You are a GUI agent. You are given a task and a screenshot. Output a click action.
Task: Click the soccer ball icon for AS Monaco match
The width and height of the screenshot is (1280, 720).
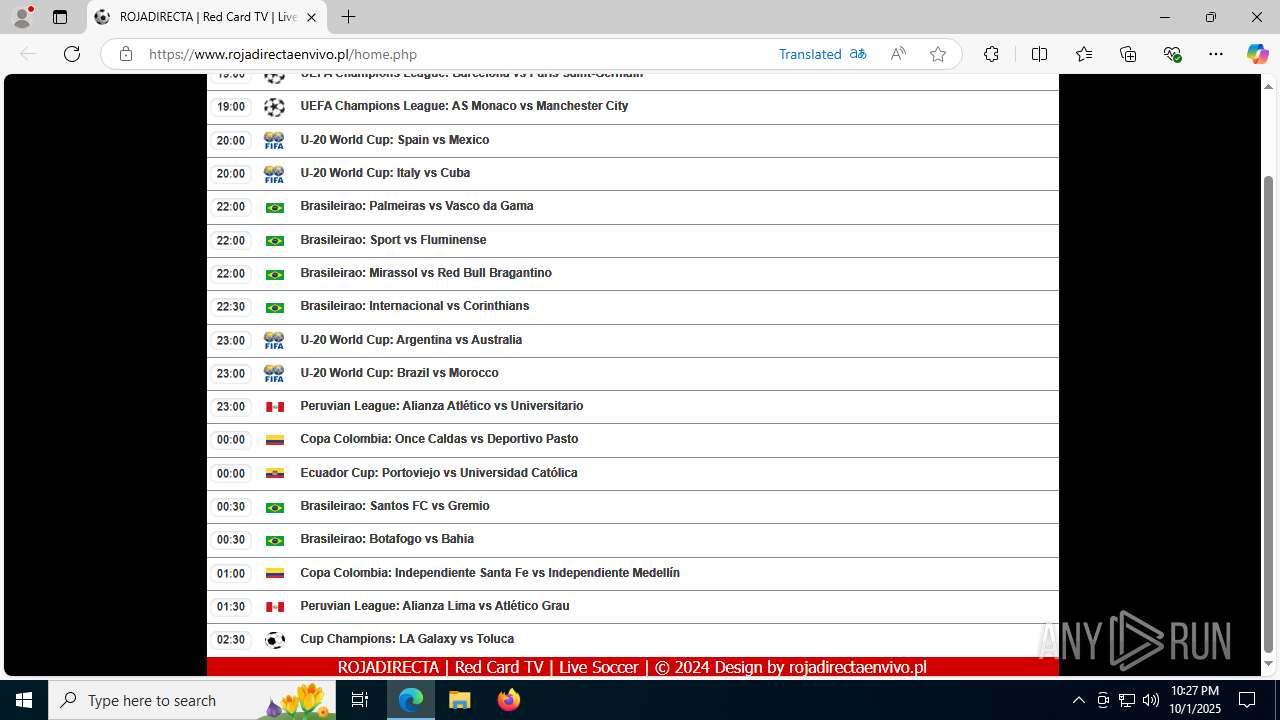click(274, 107)
